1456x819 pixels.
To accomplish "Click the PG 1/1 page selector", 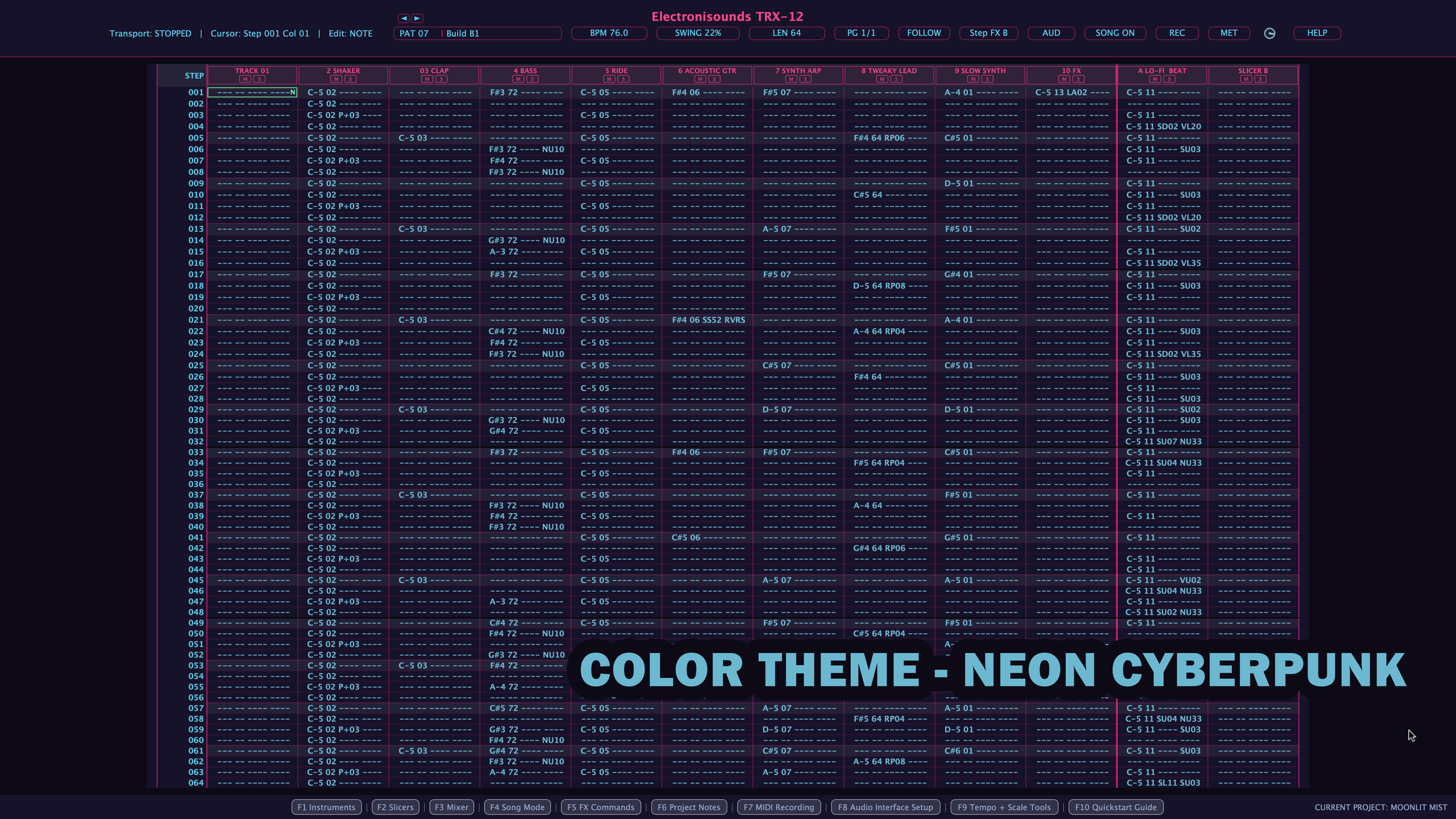I will pyautogui.click(x=861, y=33).
